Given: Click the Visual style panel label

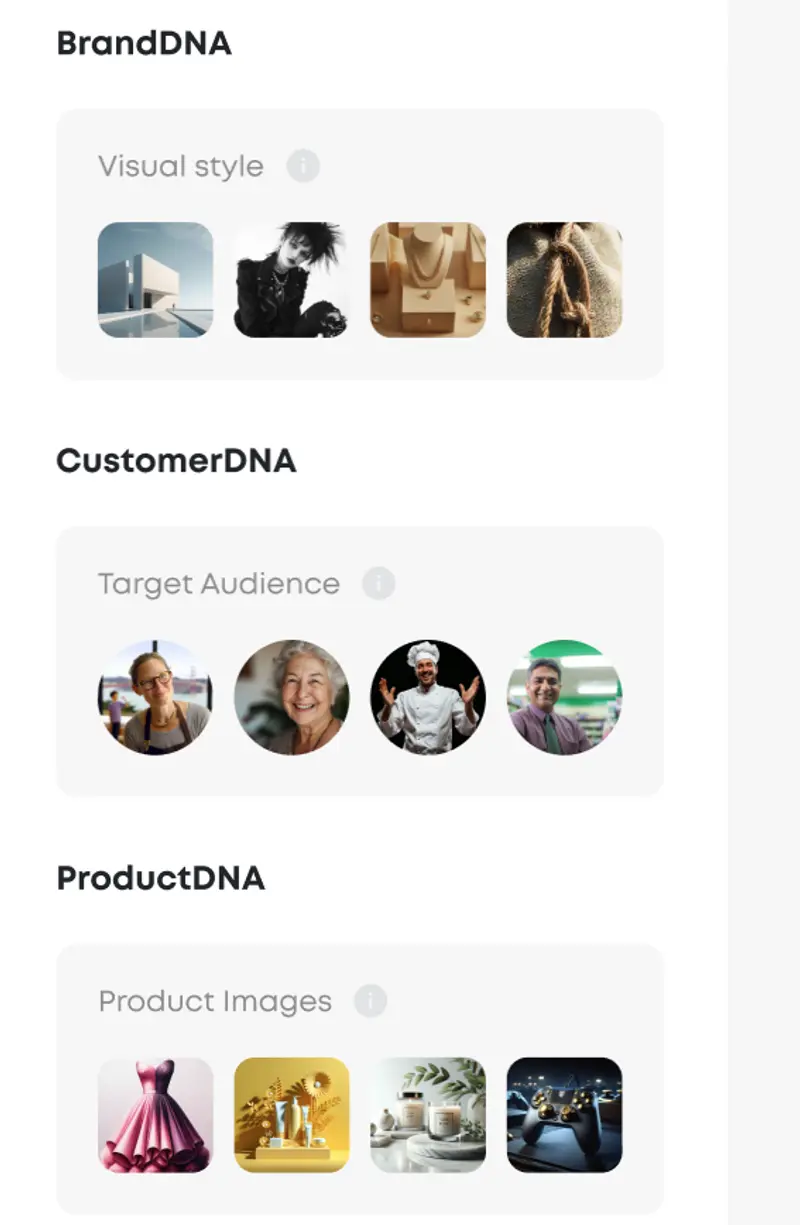Looking at the screenshot, I should 181,165.
